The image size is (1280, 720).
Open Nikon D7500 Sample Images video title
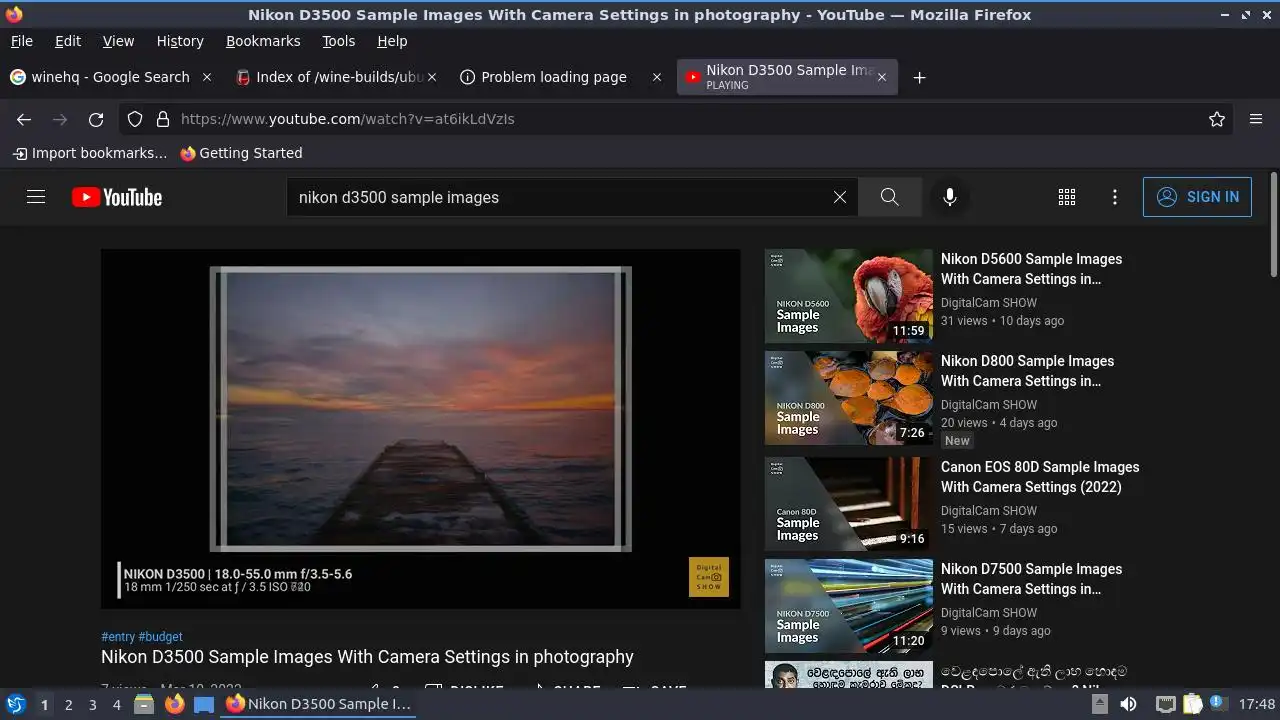1031,579
